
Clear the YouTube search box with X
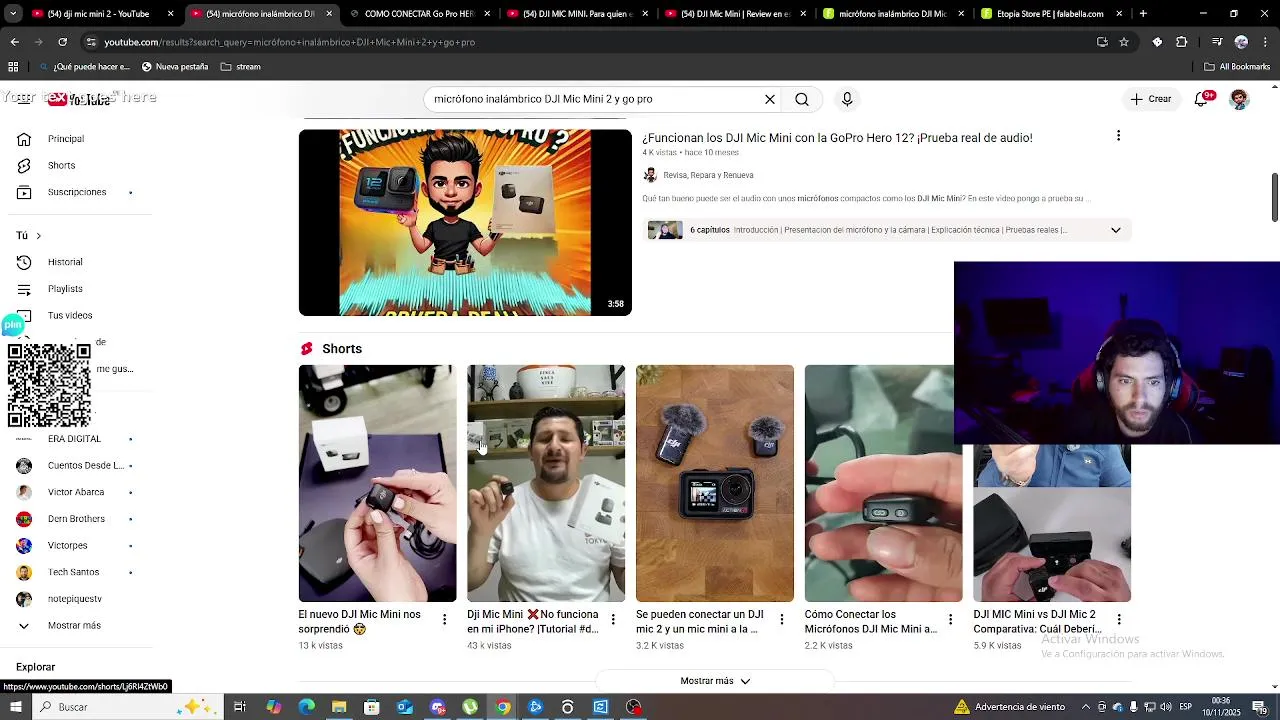coord(770,99)
